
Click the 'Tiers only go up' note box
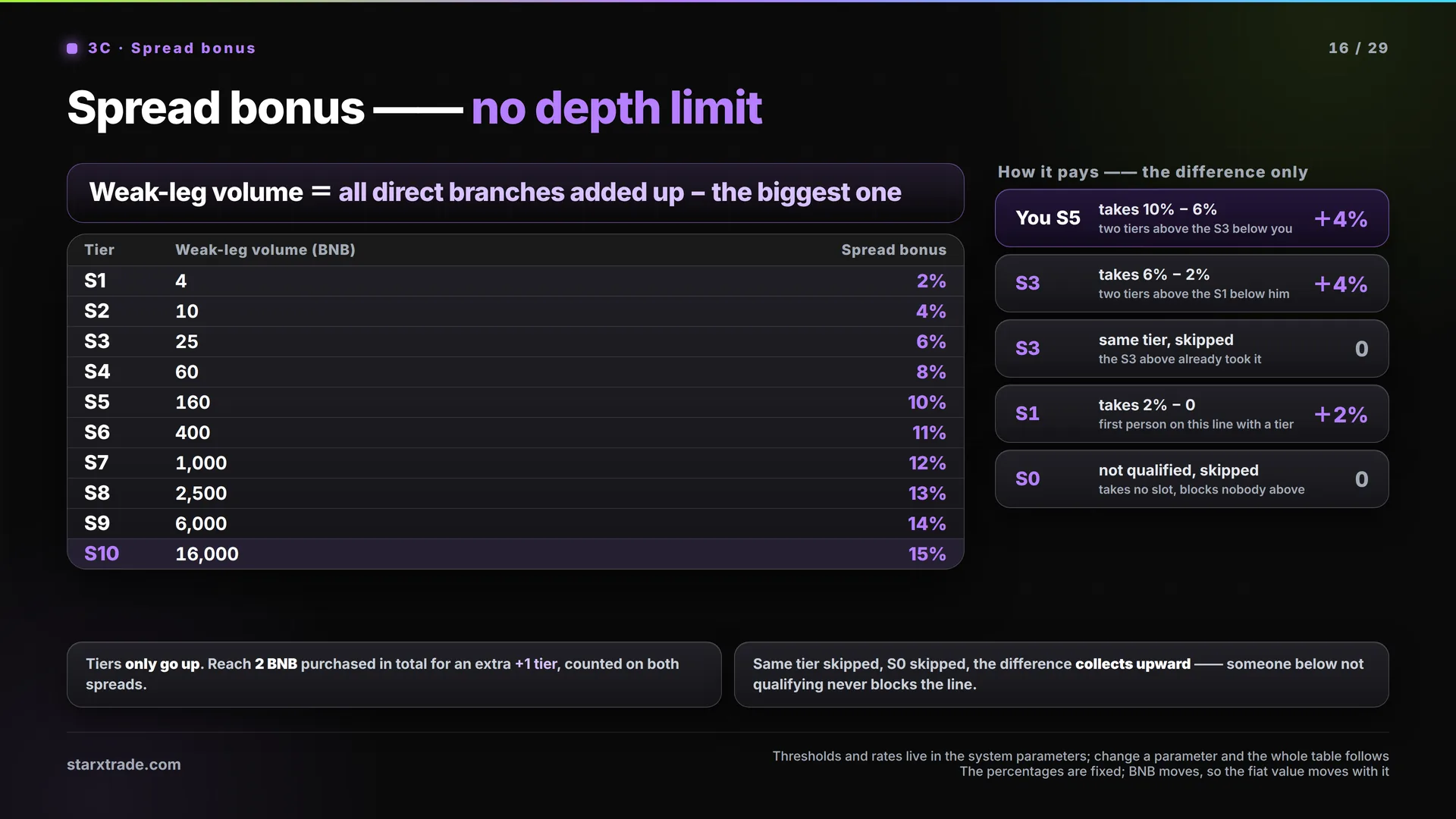pos(394,674)
